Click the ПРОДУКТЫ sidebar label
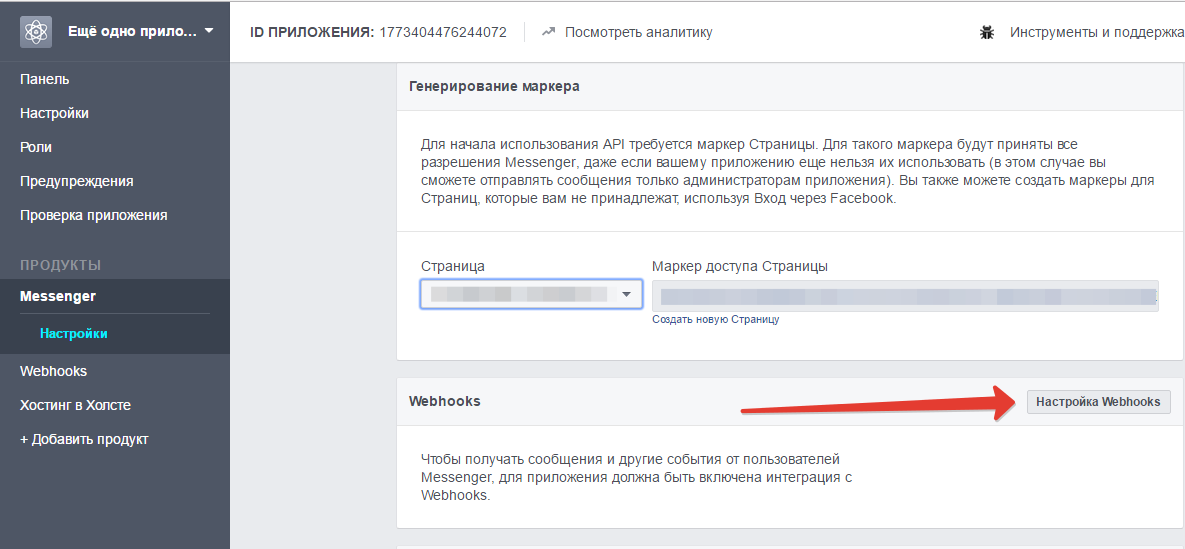1185x549 pixels. point(60,265)
